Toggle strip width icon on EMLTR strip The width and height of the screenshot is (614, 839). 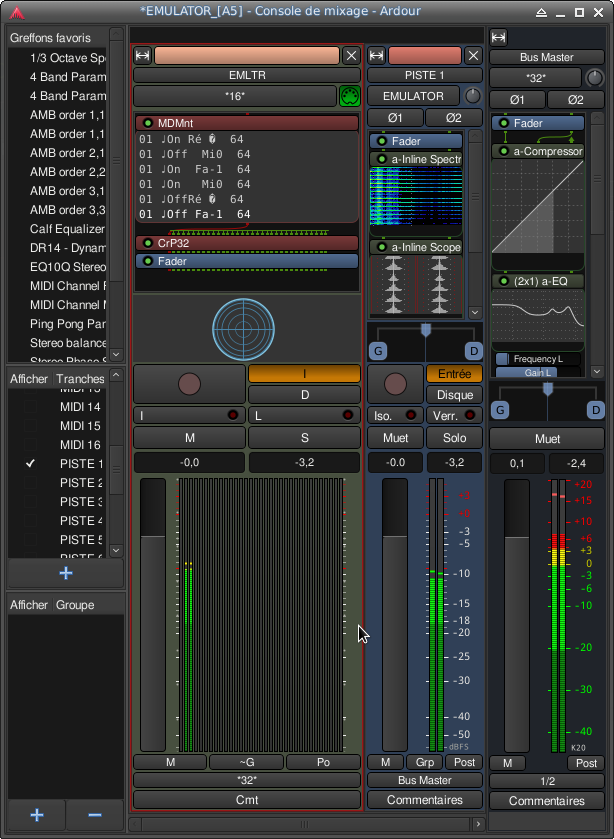142,56
